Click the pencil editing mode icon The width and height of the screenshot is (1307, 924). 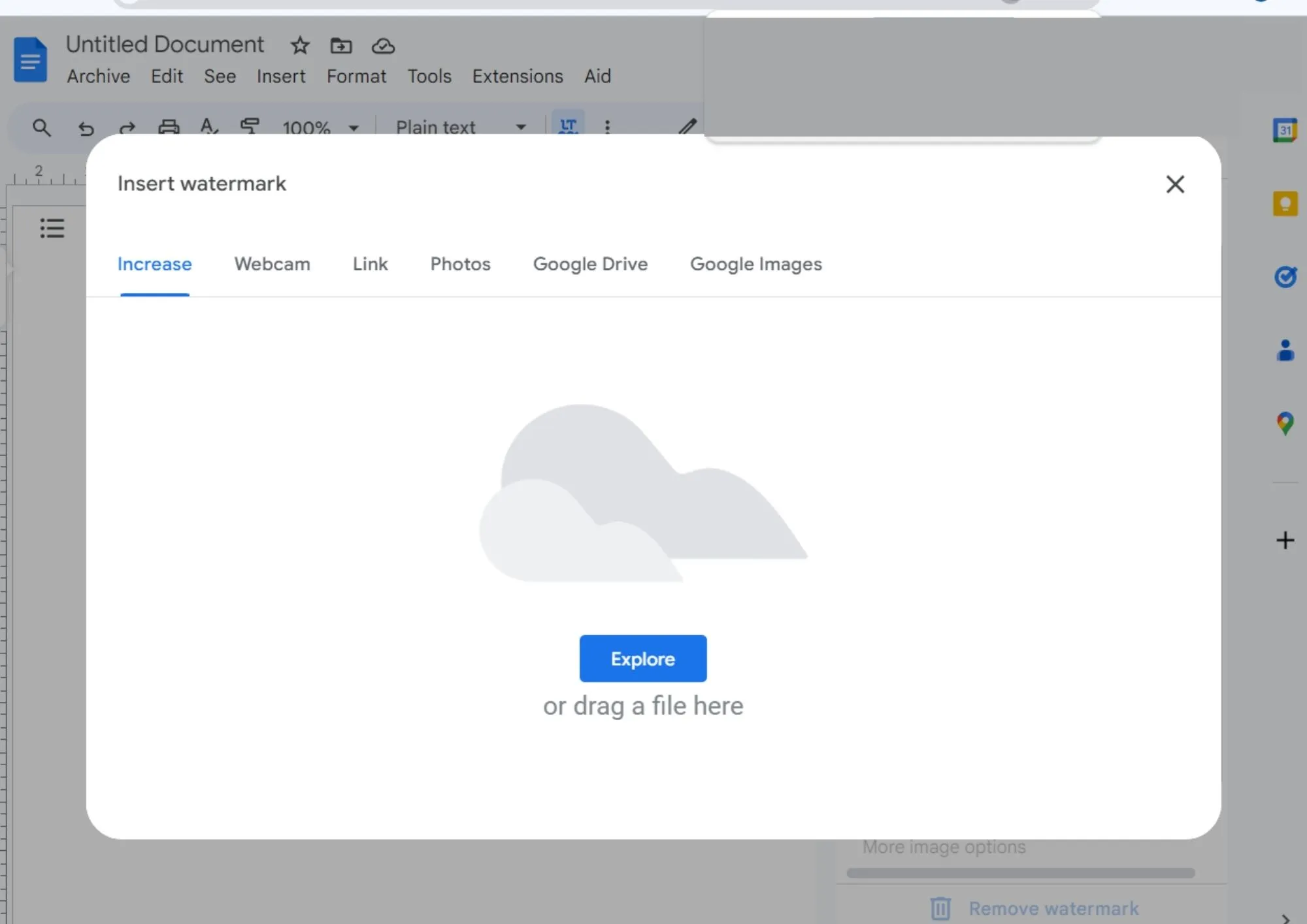687,125
